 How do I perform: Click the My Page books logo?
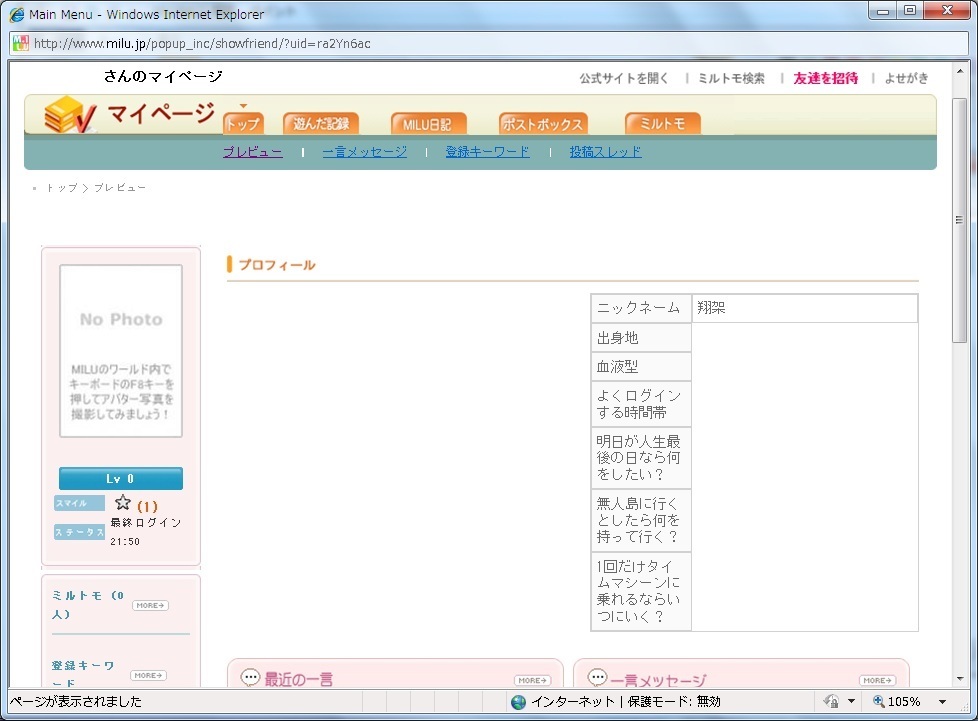tap(70, 116)
